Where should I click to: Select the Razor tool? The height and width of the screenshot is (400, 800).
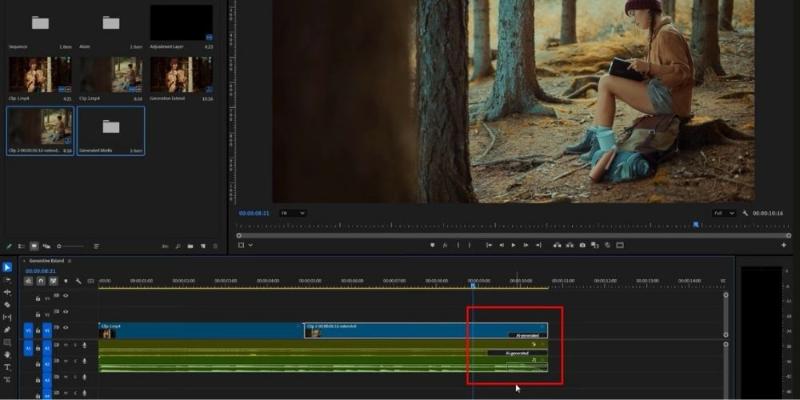(x=8, y=304)
